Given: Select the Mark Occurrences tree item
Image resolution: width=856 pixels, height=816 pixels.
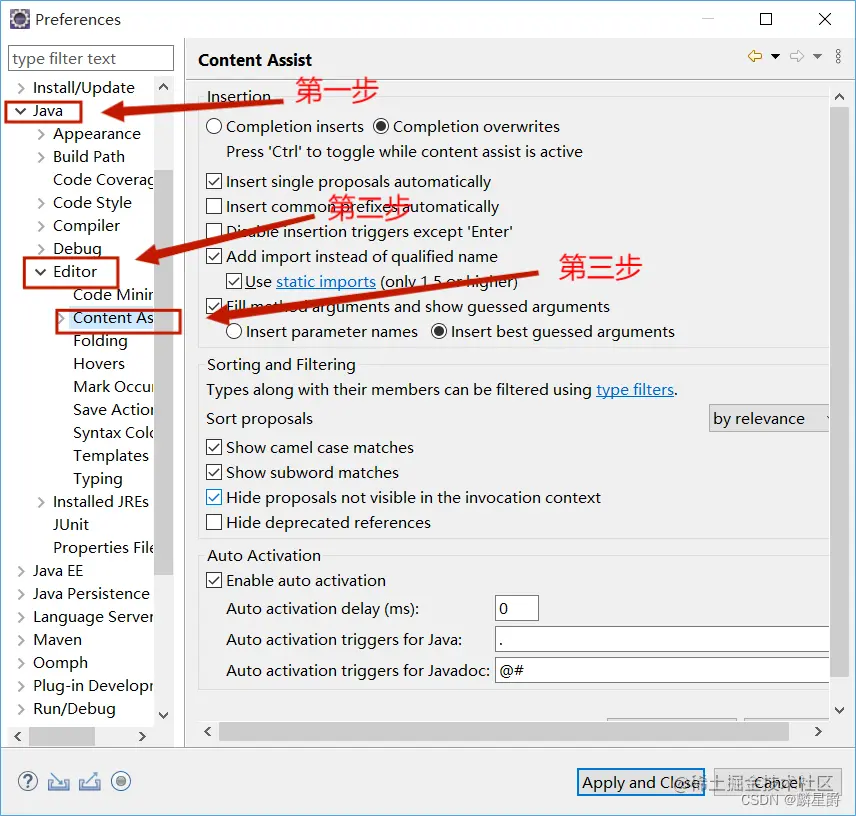Looking at the screenshot, I should [114, 386].
